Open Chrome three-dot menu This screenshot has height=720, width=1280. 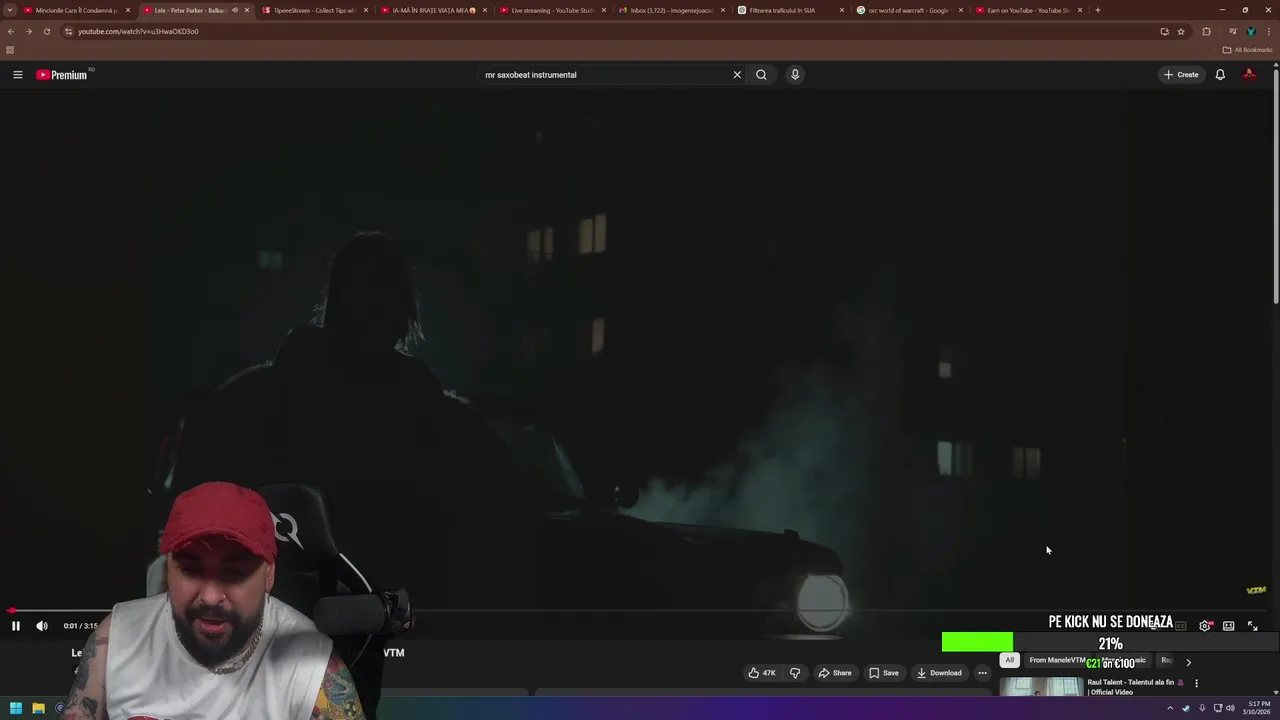click(x=1269, y=31)
